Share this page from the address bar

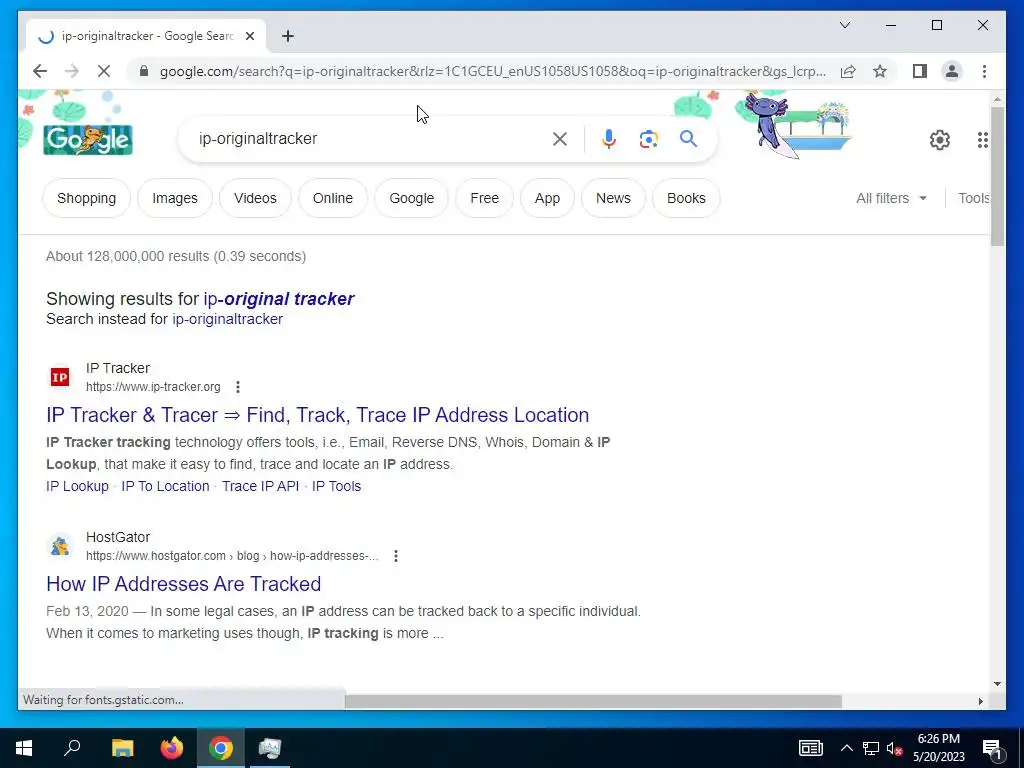point(848,71)
